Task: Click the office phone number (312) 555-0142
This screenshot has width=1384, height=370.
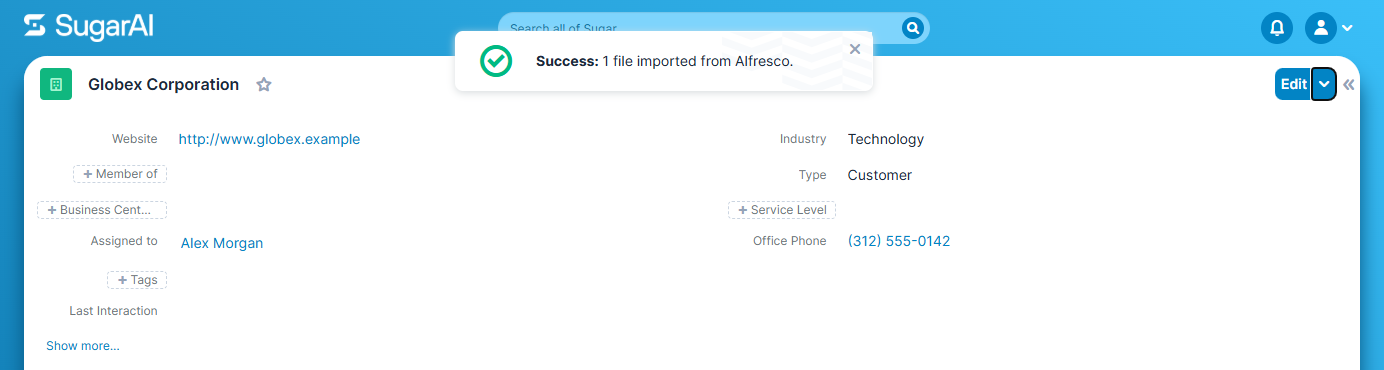Action: pyautogui.click(x=899, y=241)
